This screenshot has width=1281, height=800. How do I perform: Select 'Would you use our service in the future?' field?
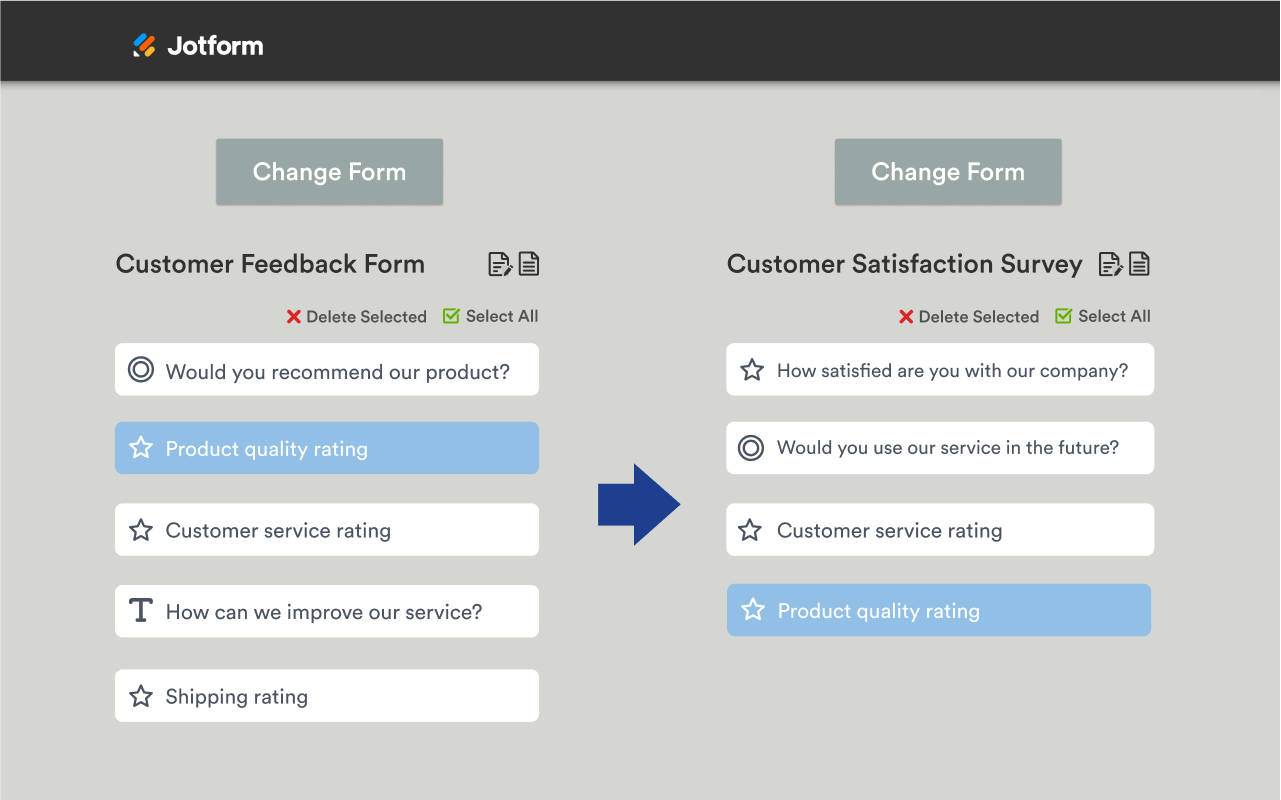pos(940,448)
